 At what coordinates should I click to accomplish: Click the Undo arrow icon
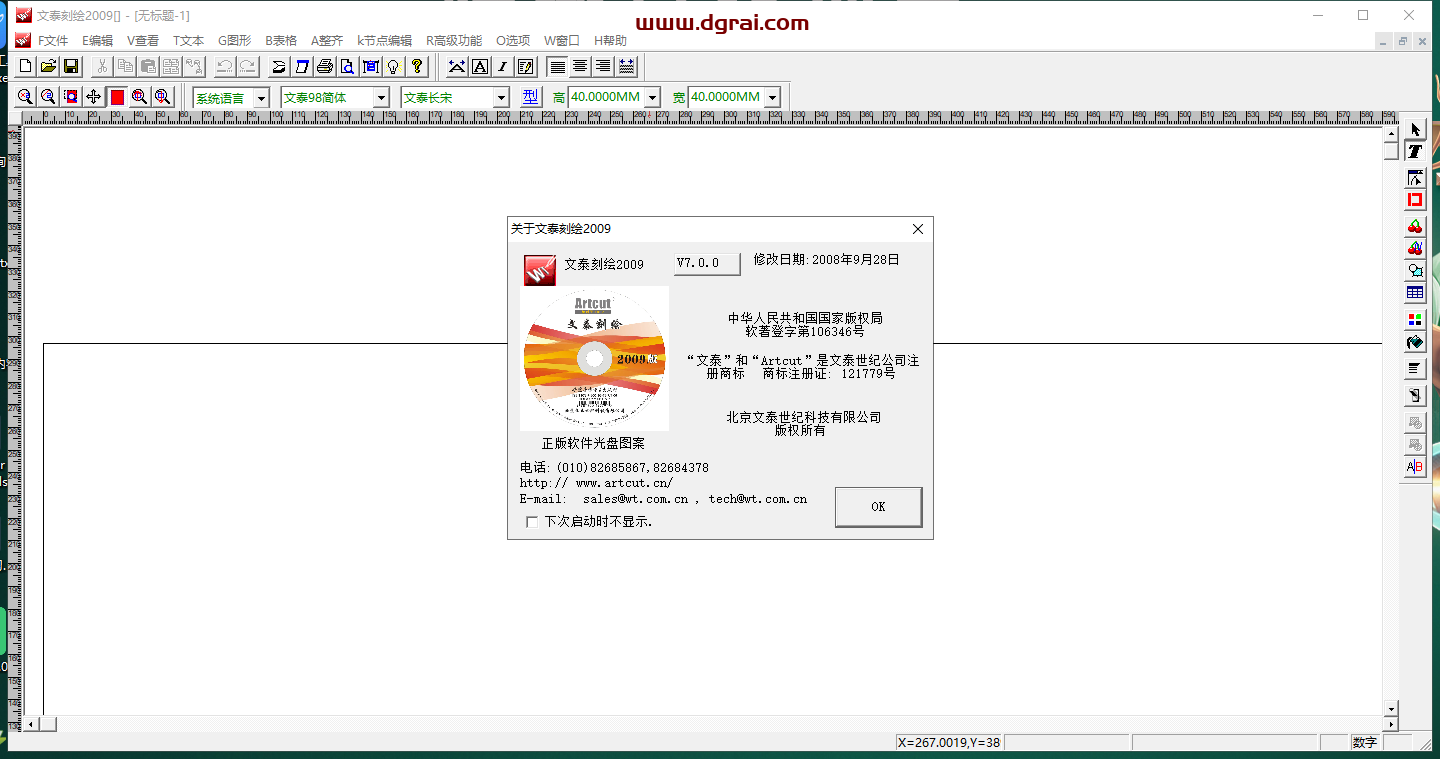coord(224,66)
